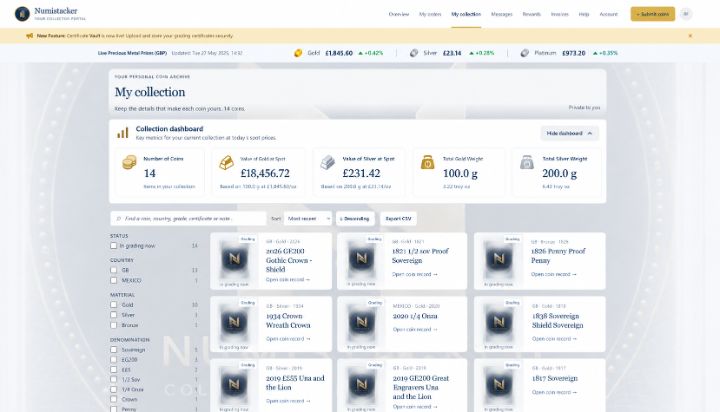Check the Sovereign denomination filter
This screenshot has height=412, width=720.
pos(113,350)
